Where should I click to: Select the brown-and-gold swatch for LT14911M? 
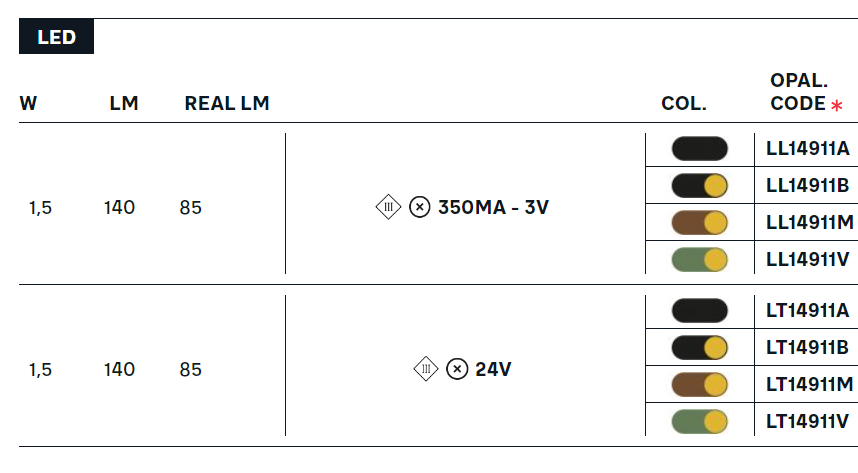click(699, 385)
